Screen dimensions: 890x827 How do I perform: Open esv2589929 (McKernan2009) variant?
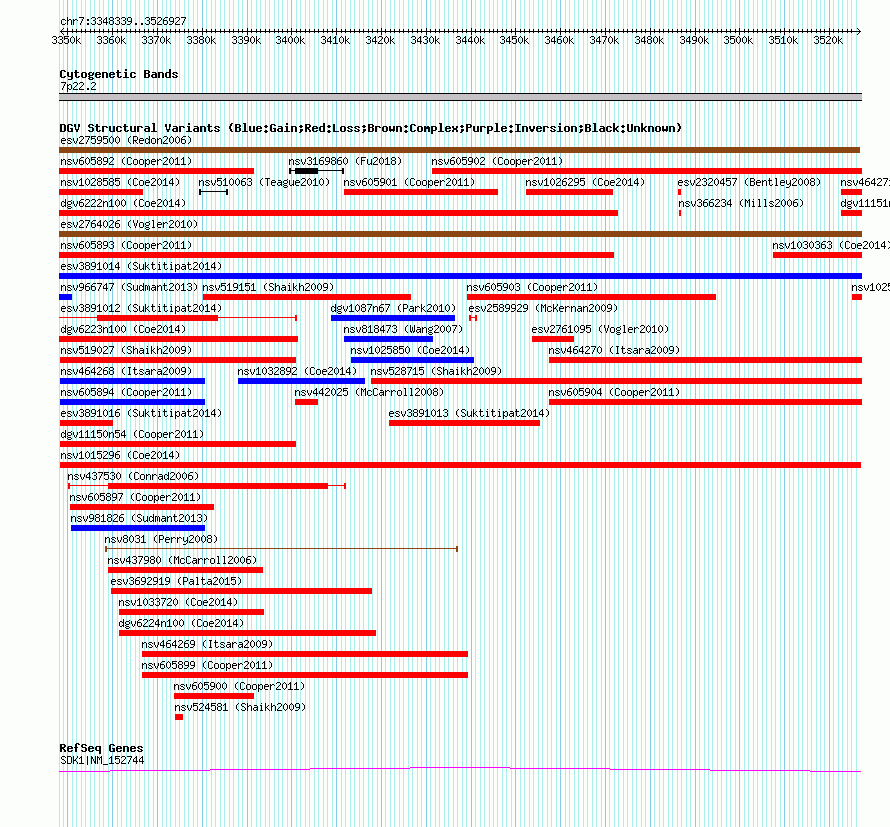point(543,308)
